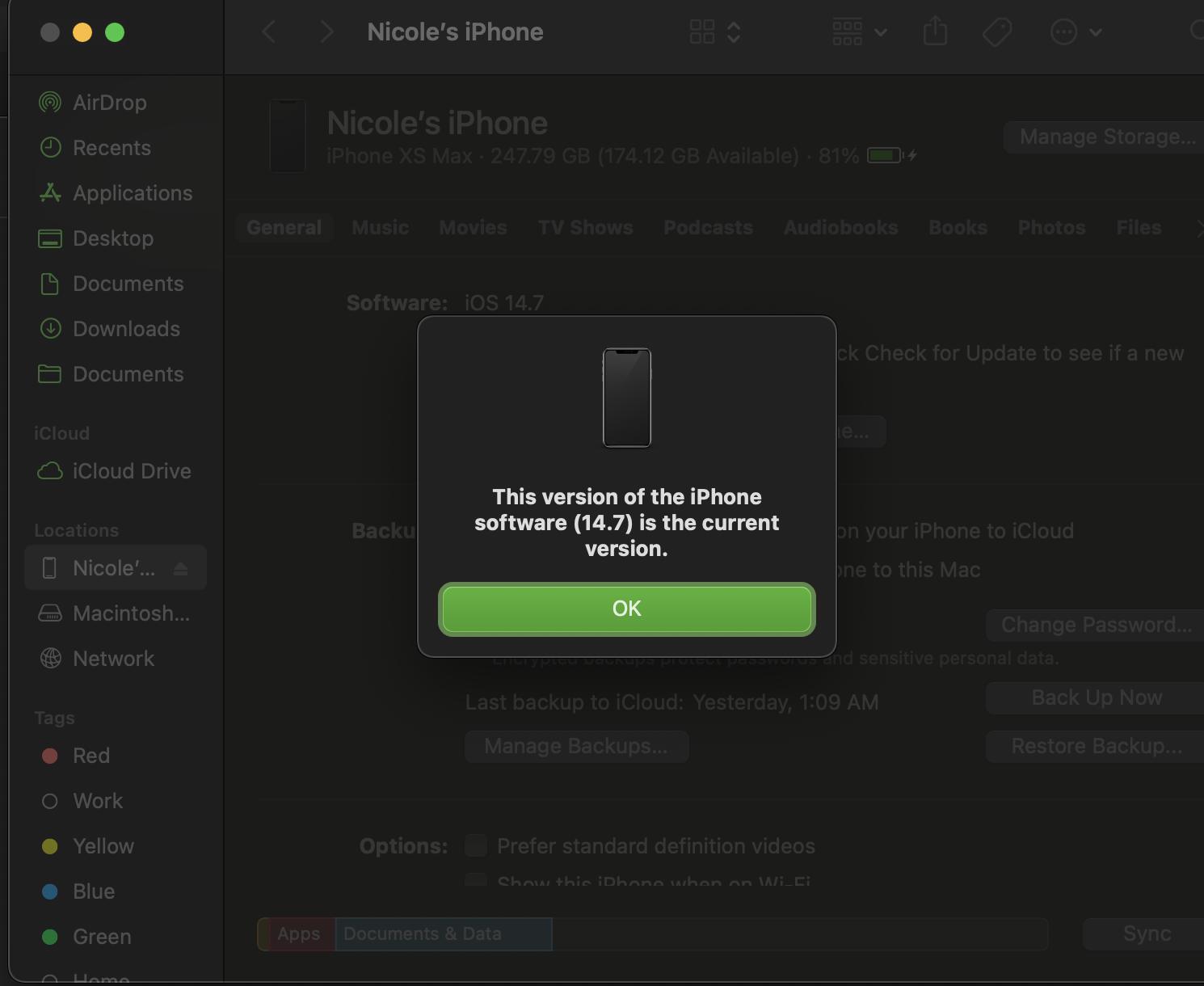The image size is (1204, 986).
Task: Open the Action ellipsis menu
Action: click(1076, 32)
